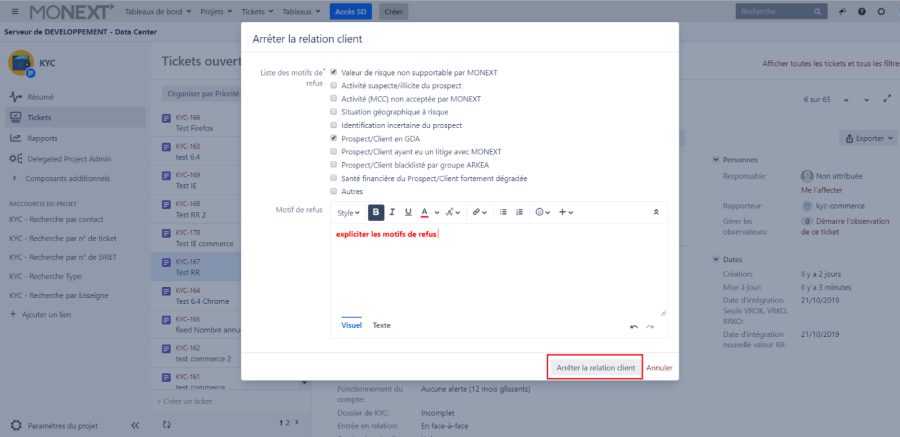Viewport: 900px width, 437px height.
Task: Check Activité suspecte/illicite du prospect
Action: coord(334,86)
